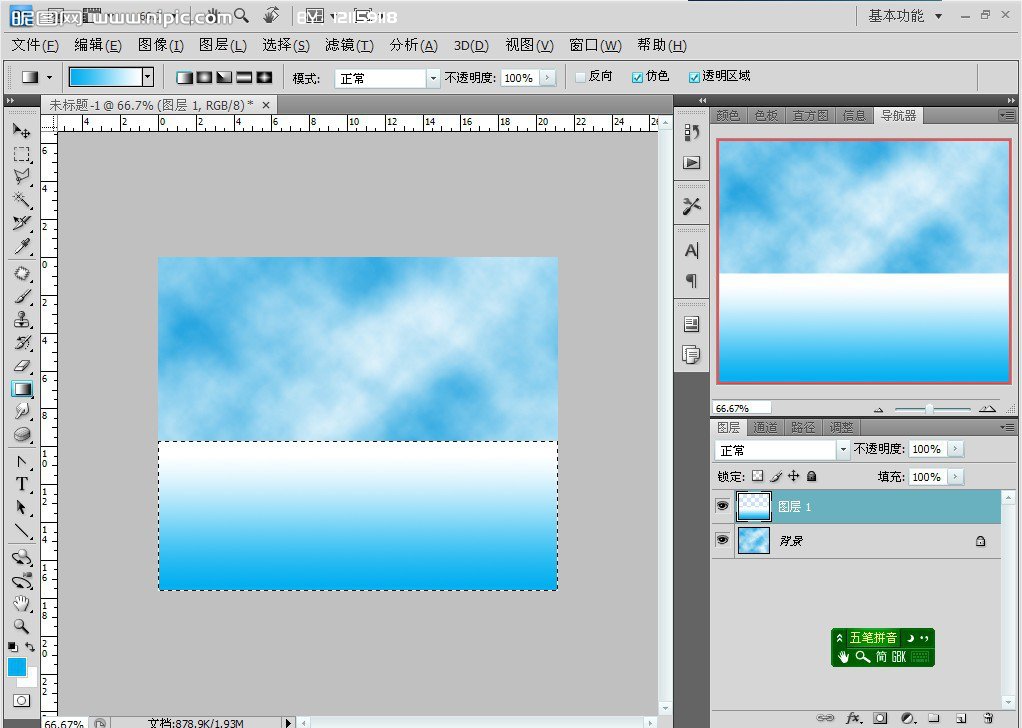This screenshot has height=728, width=1022.
Task: Select the Zoom tool in toolbox
Action: [x=21, y=626]
